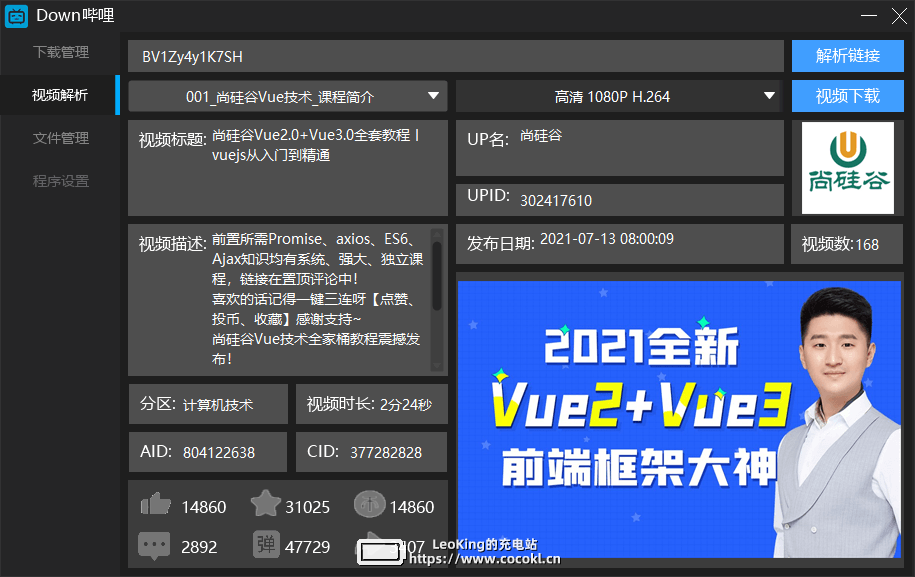Click the video description scrollbar
Image resolution: width=915 pixels, height=577 pixels.
click(x=436, y=276)
